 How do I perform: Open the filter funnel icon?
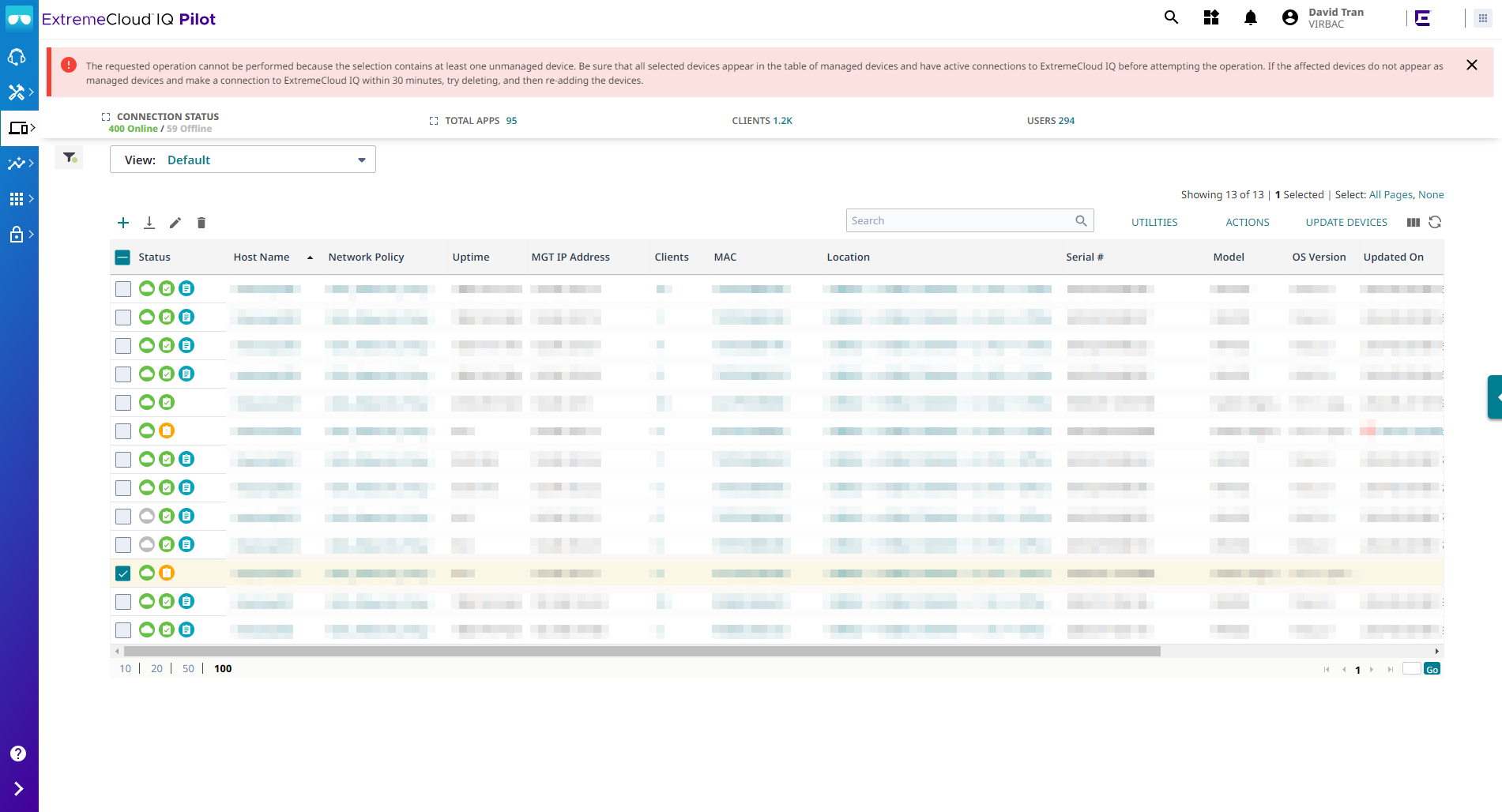click(70, 158)
